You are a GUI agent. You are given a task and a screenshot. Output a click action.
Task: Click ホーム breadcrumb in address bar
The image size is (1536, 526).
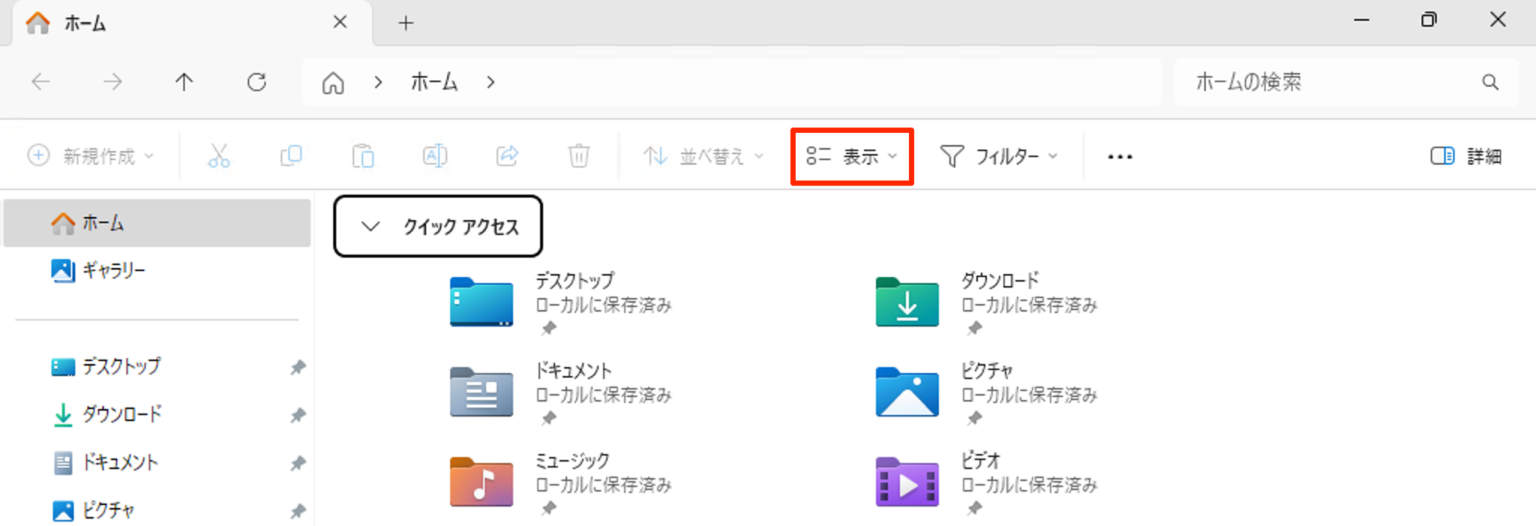[x=434, y=83]
